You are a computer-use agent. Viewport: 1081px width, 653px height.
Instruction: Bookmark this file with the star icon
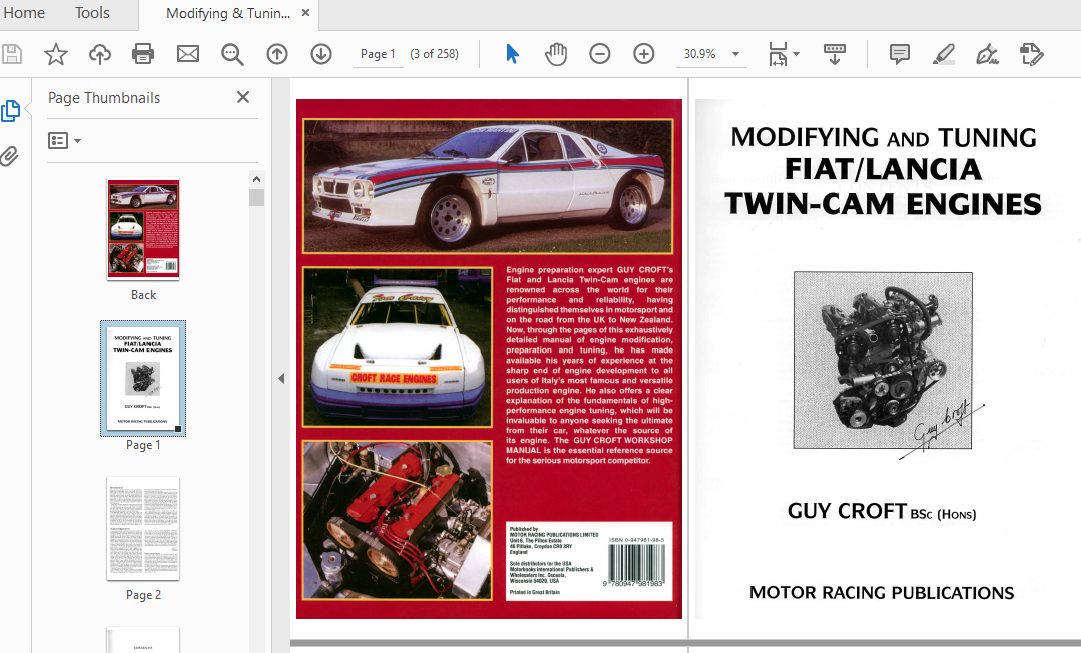56,54
